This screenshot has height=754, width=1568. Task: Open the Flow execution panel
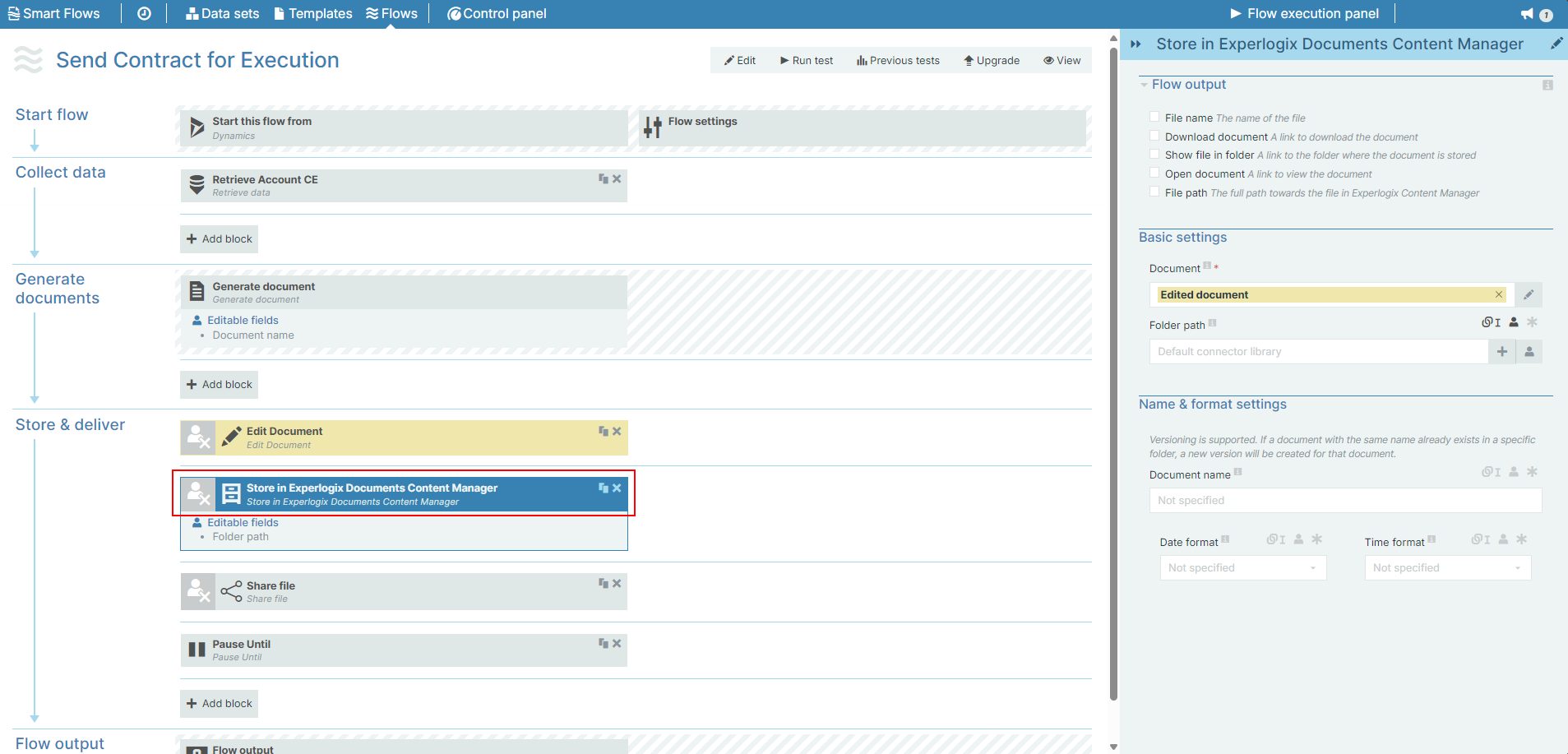(1304, 13)
